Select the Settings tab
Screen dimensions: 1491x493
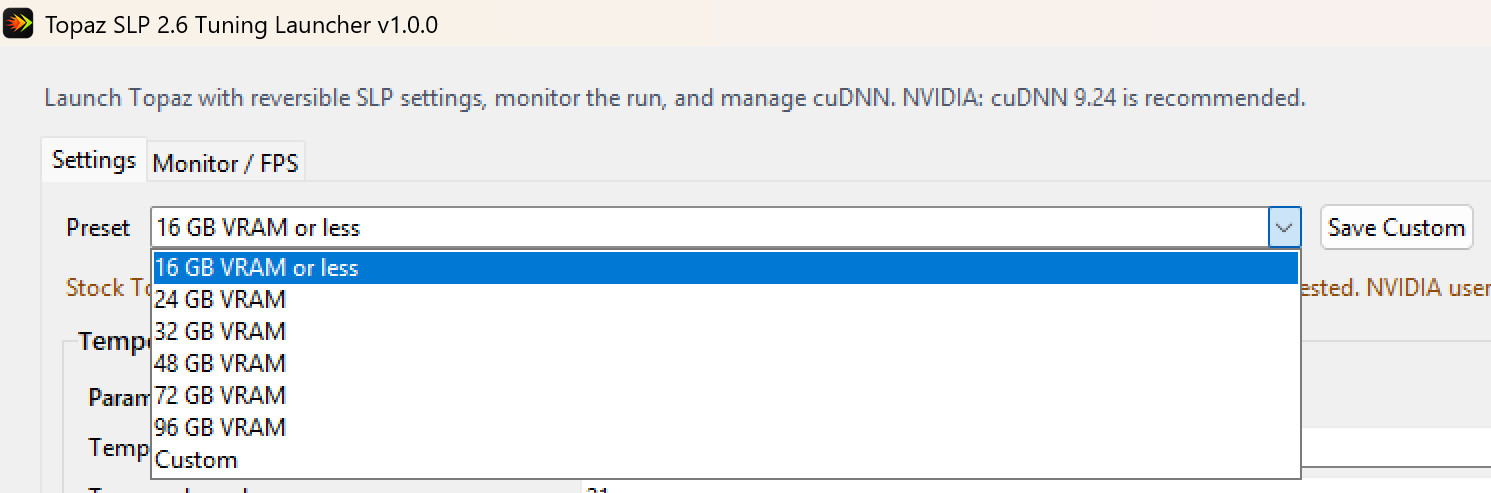(x=94, y=160)
